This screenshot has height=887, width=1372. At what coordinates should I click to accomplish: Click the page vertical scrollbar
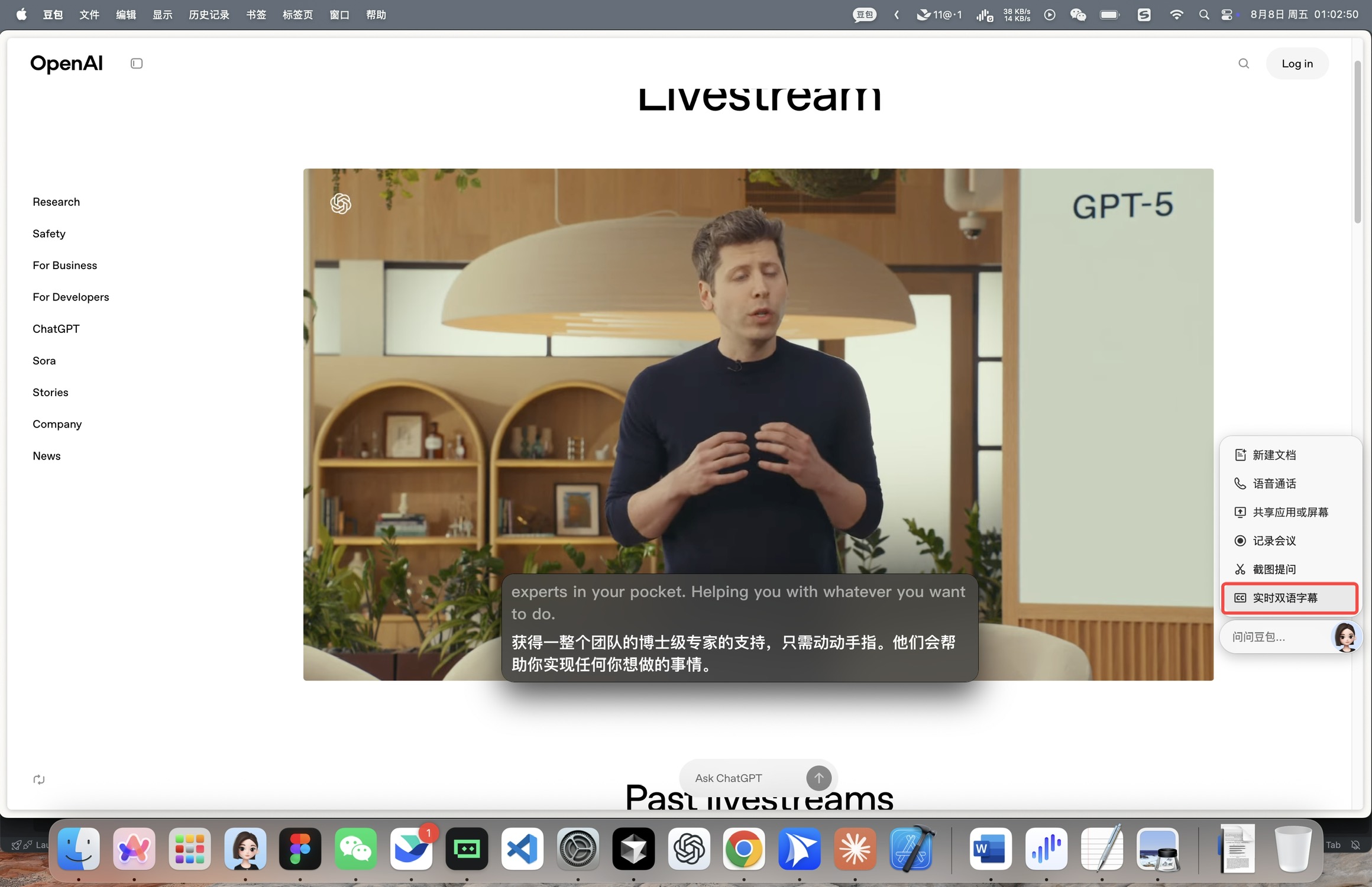click(1358, 142)
